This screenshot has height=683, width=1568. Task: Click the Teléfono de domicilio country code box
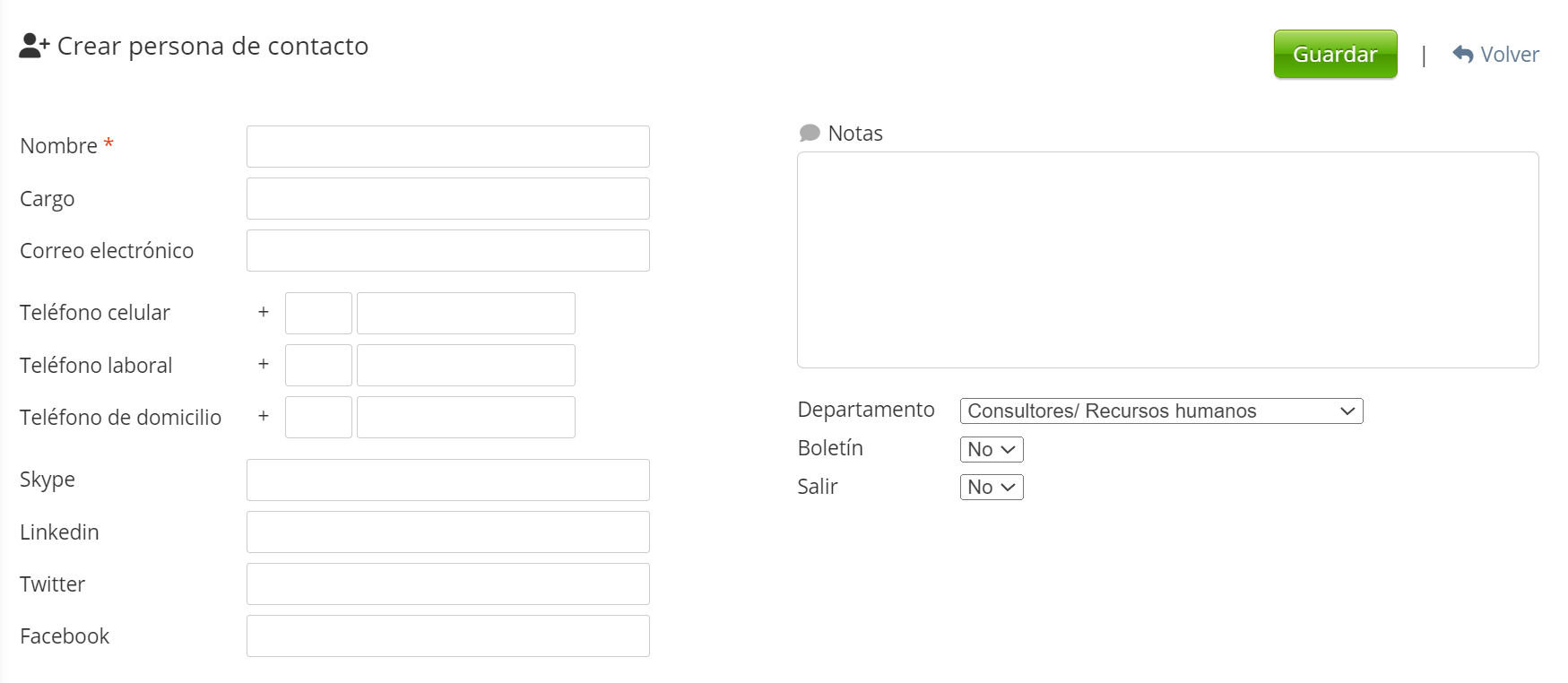[x=318, y=418]
